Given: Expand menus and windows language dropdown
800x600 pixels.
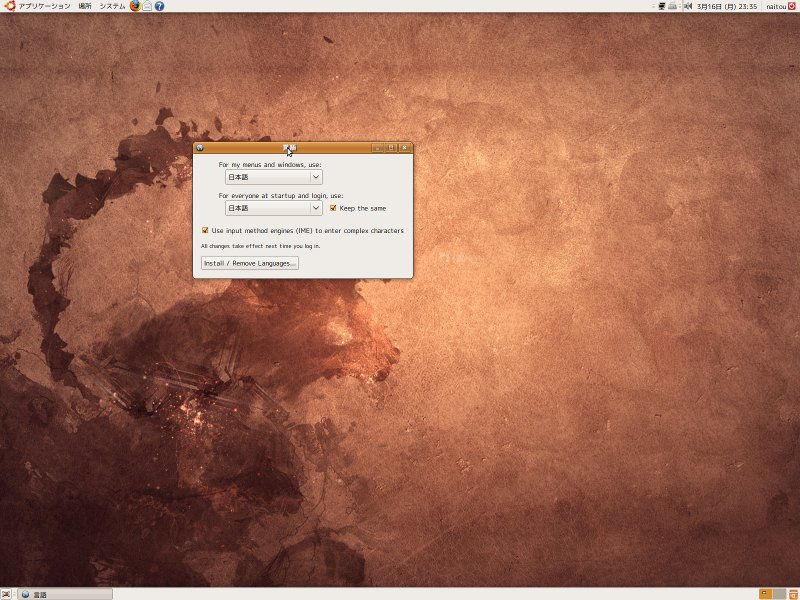Looking at the screenshot, I should (x=273, y=177).
